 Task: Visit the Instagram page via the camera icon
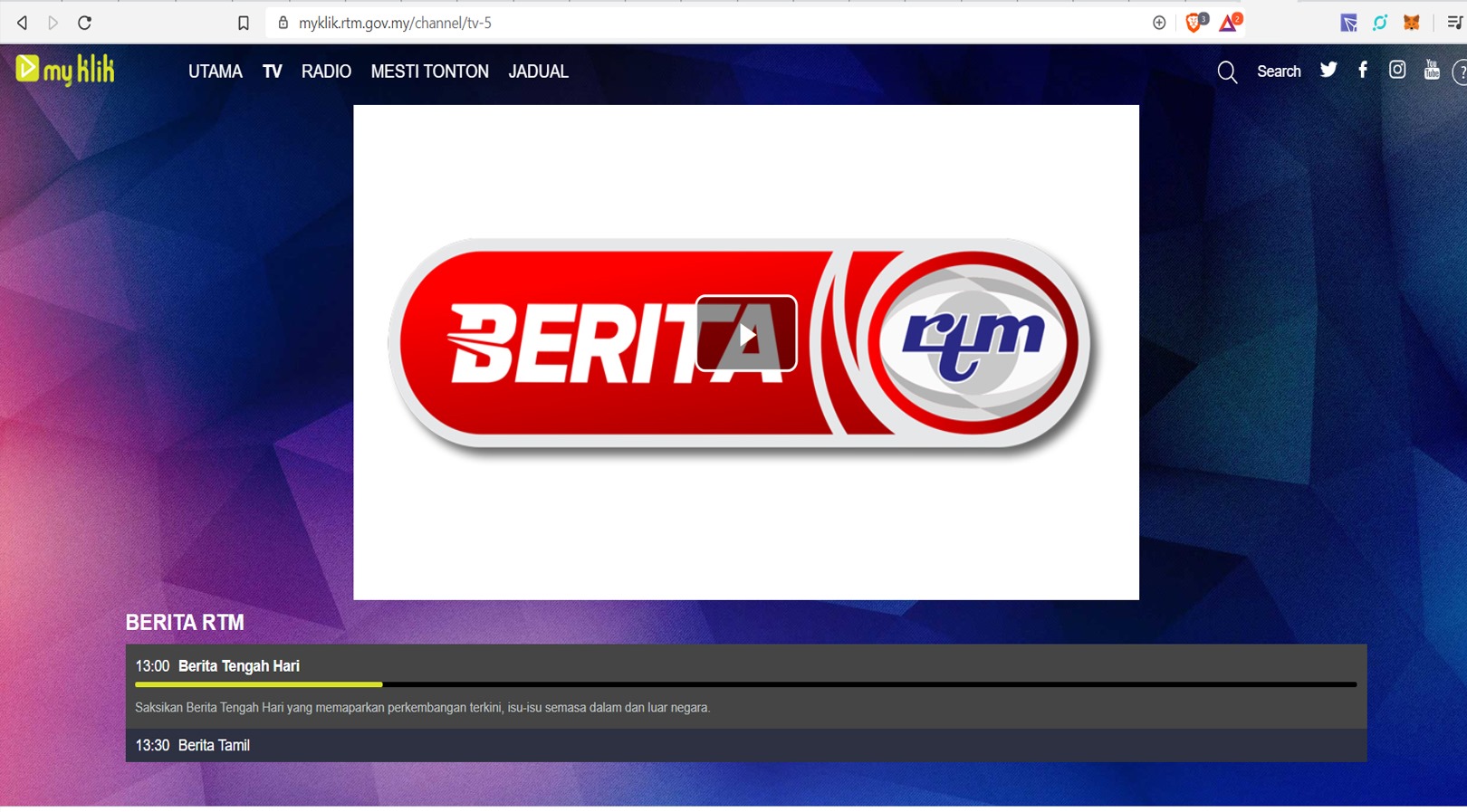click(x=1397, y=70)
